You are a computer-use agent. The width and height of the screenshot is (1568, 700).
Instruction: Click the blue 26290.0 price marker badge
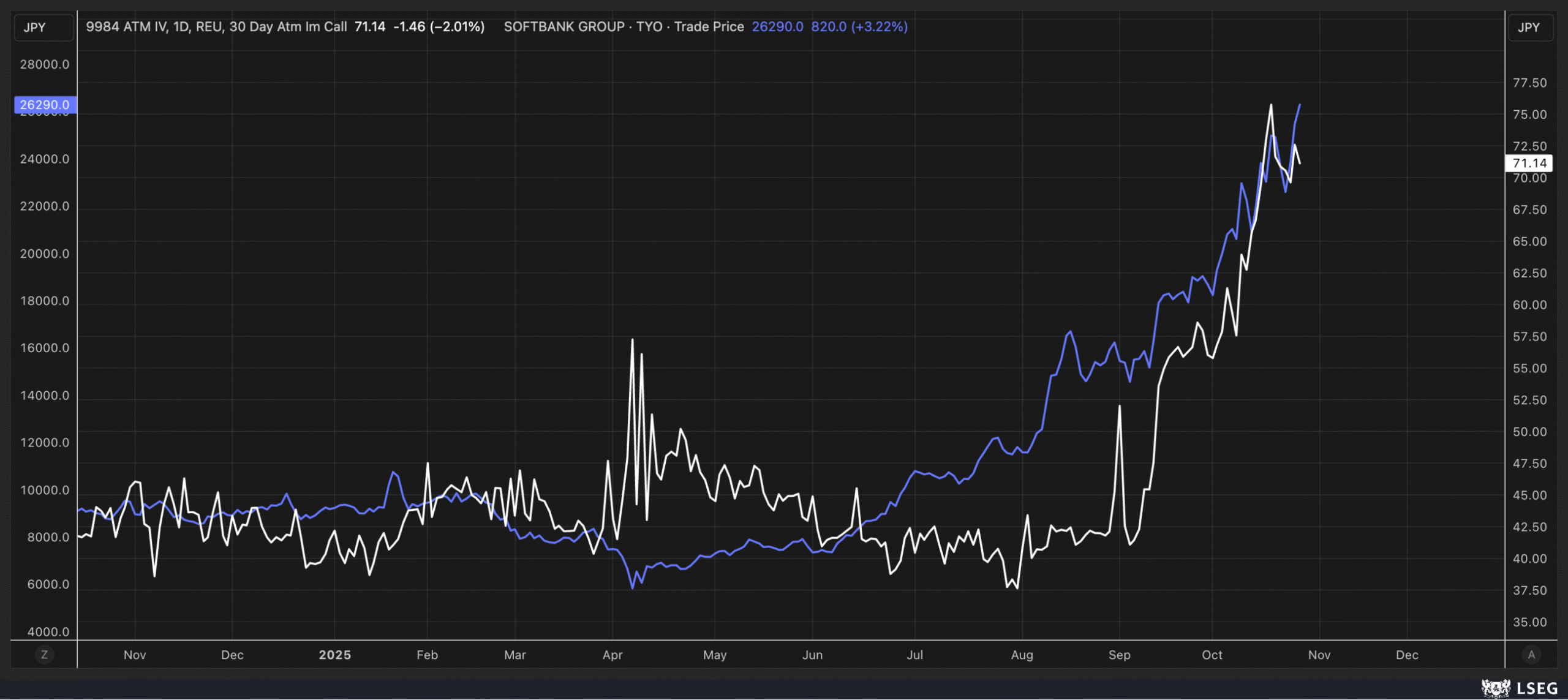click(x=45, y=105)
